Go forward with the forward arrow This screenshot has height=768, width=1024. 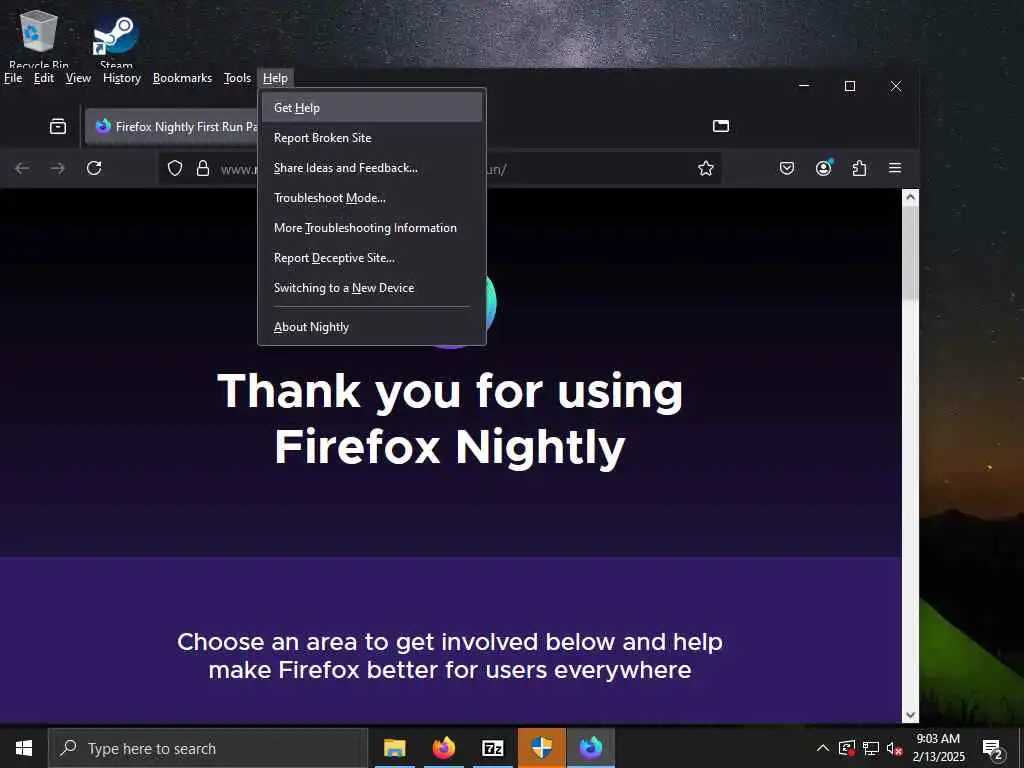point(58,168)
